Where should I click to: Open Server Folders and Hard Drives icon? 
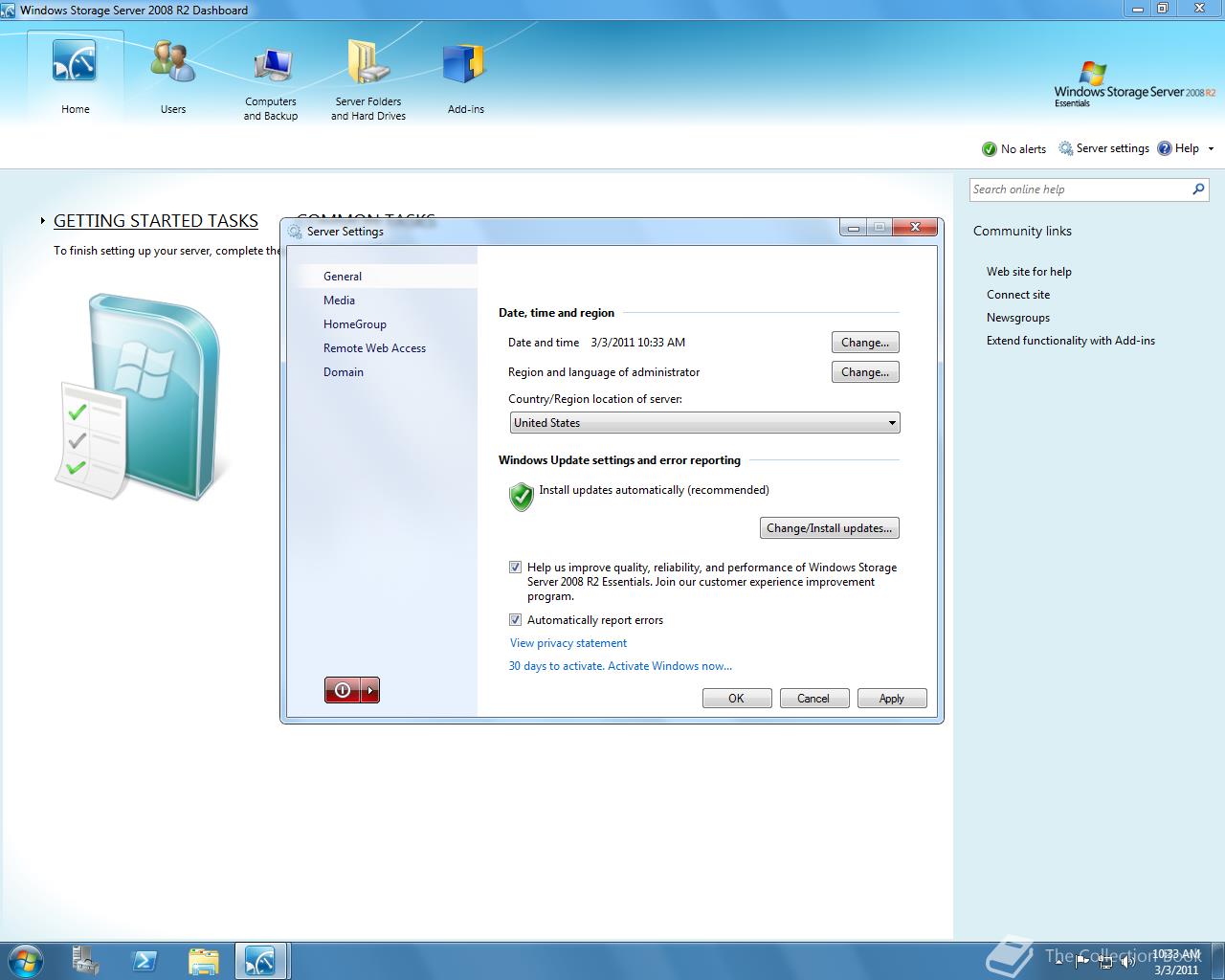click(x=368, y=62)
